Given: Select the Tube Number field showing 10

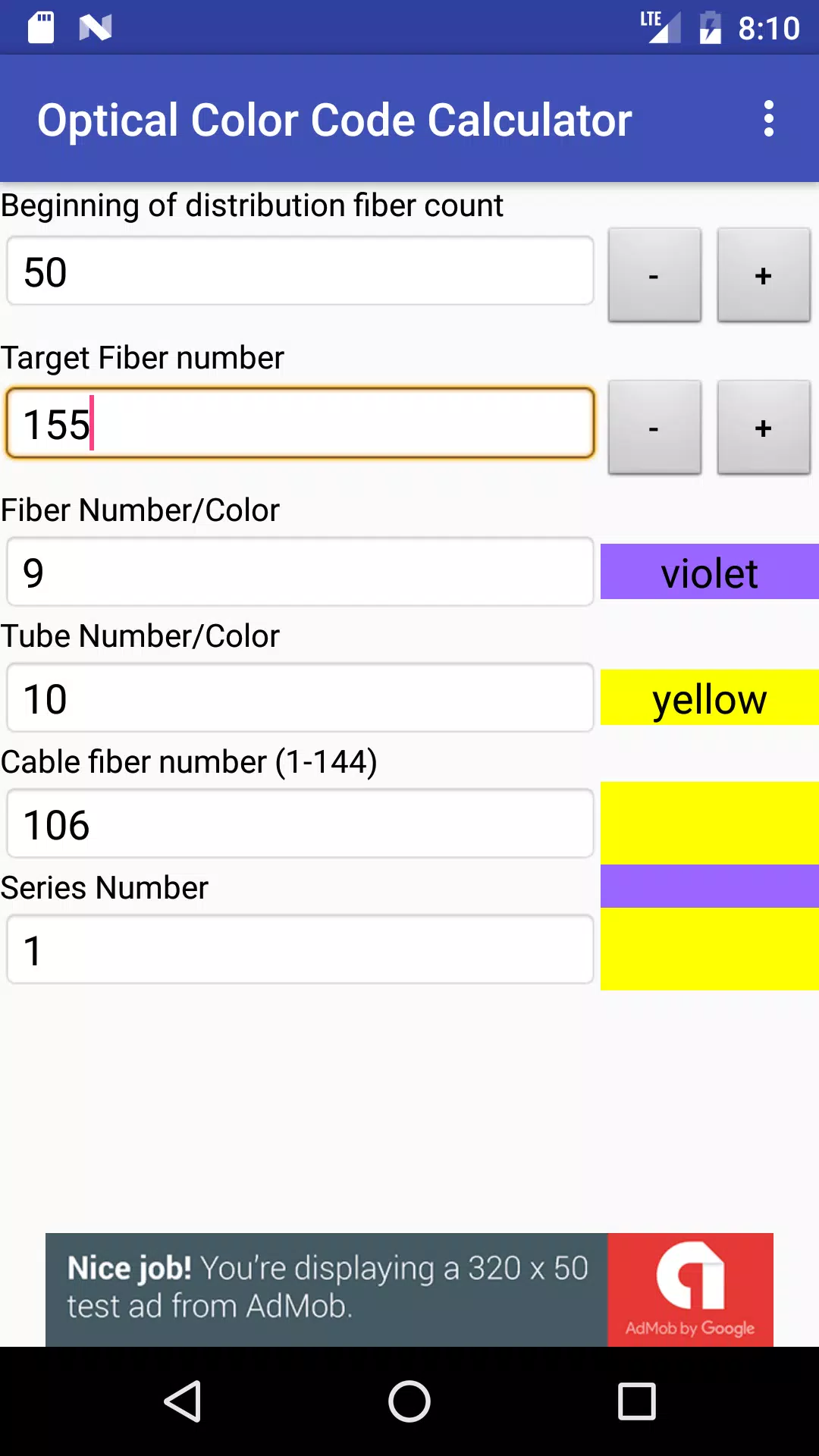Looking at the screenshot, I should coord(300,698).
